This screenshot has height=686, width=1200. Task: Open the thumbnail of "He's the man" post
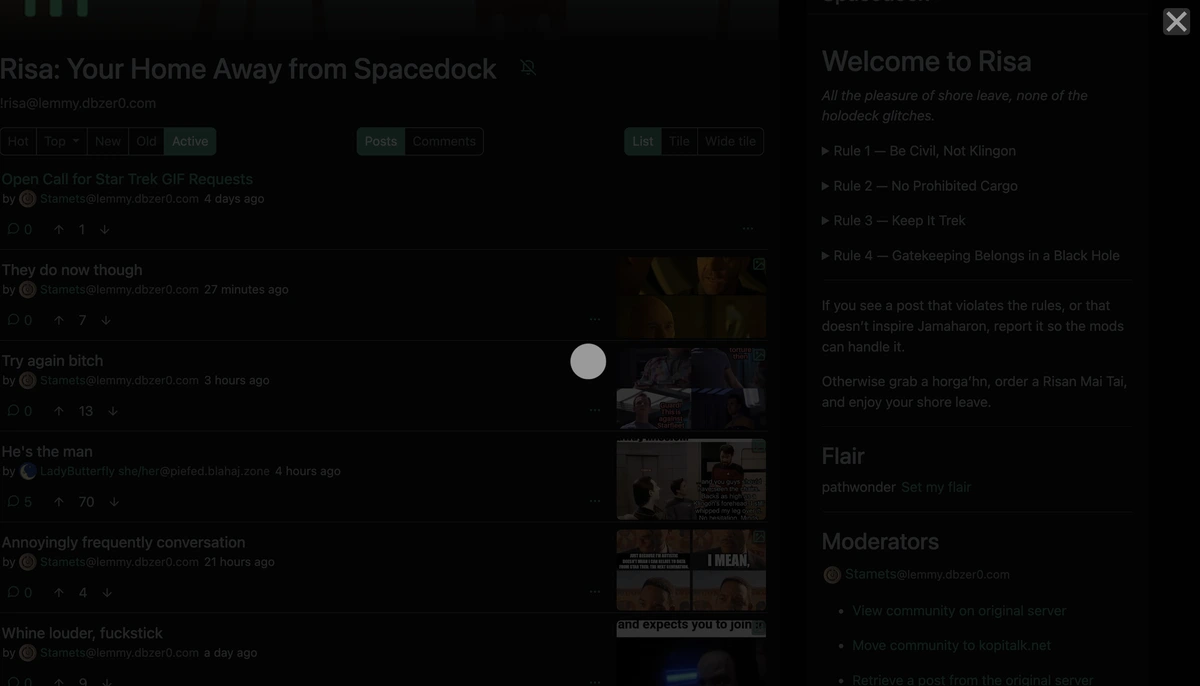pos(690,478)
